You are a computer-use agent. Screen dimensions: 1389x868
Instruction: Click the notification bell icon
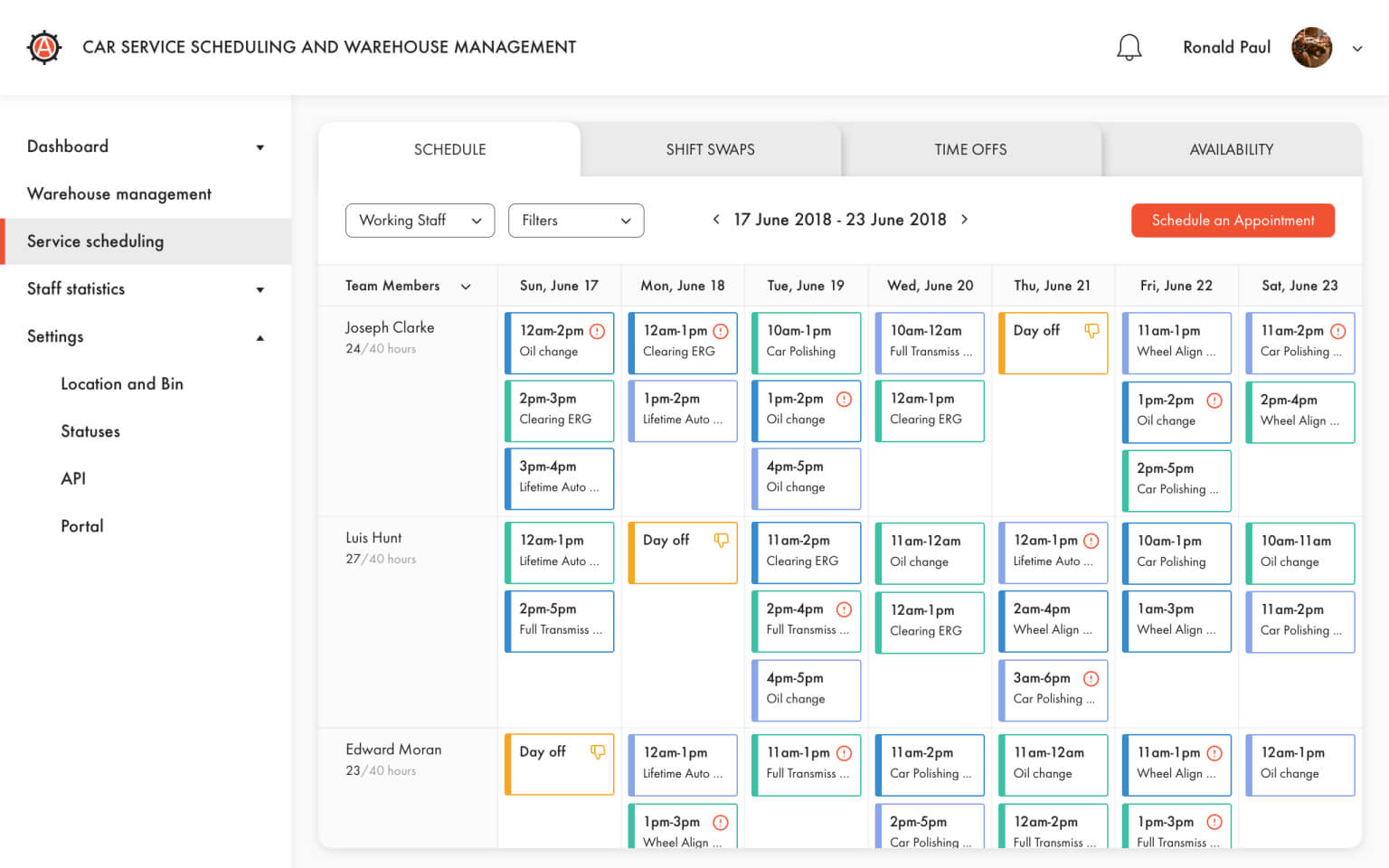(1129, 47)
